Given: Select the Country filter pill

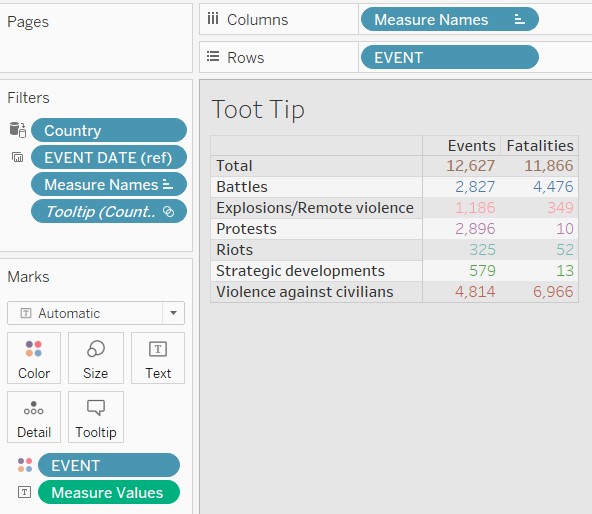Looking at the screenshot, I should click(109, 130).
